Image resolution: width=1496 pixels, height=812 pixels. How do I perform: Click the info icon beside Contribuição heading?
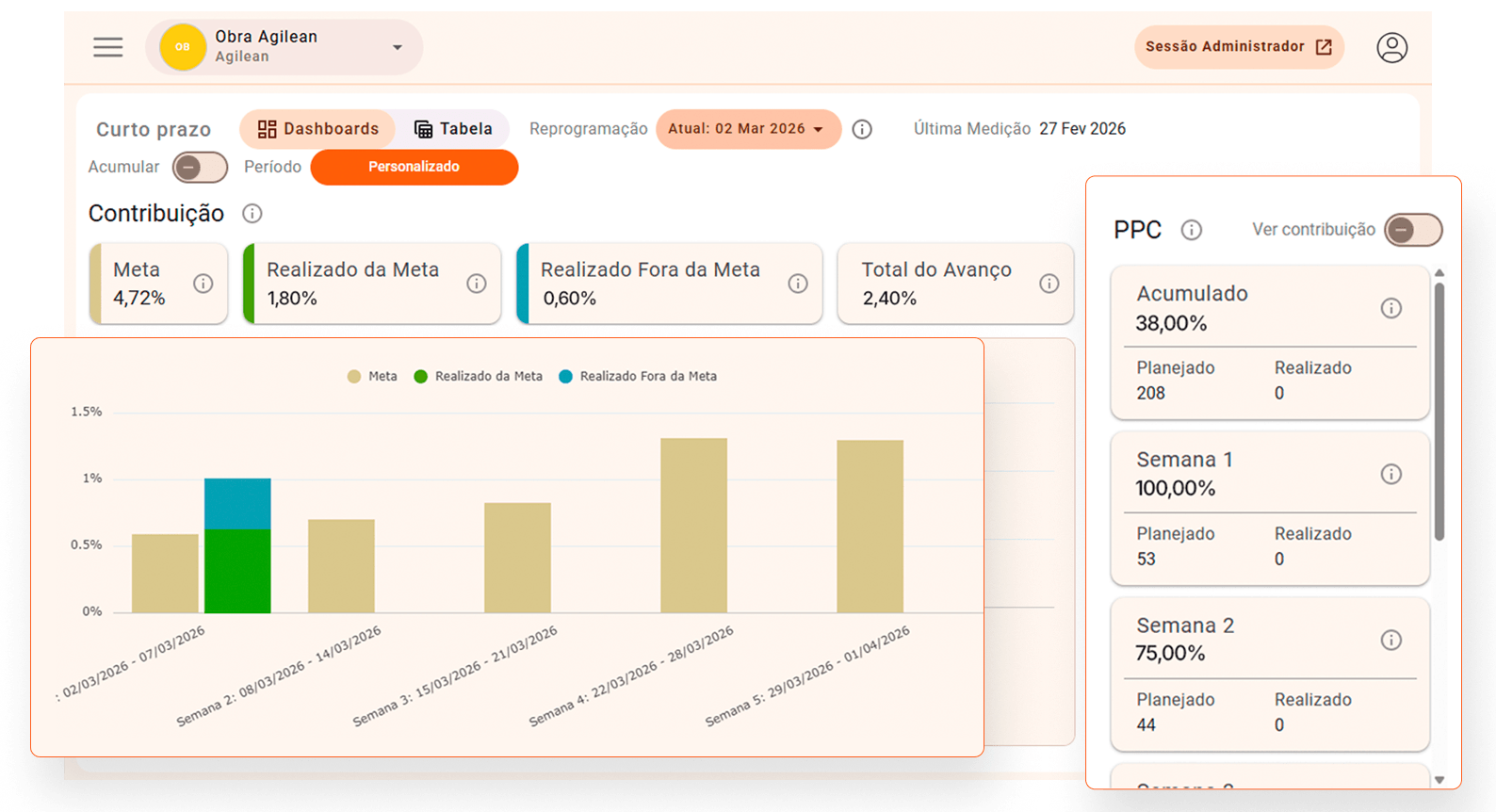tap(252, 214)
